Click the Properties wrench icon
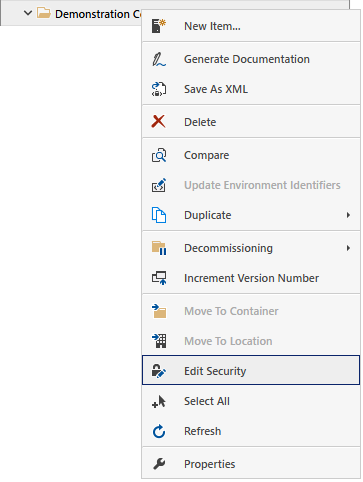This screenshot has height=482, width=363. 159,464
